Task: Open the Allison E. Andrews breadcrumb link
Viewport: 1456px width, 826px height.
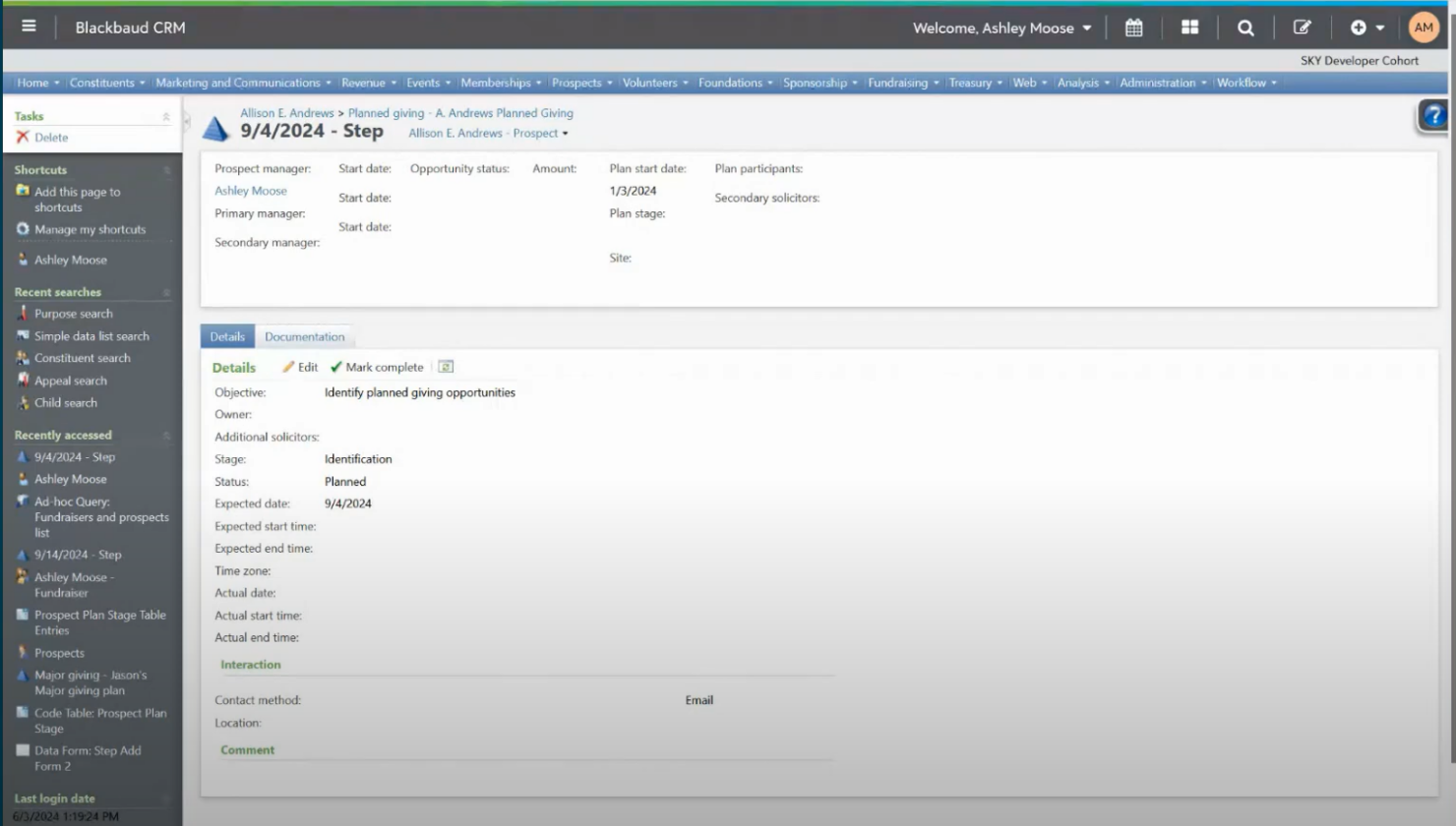Action: (x=287, y=113)
